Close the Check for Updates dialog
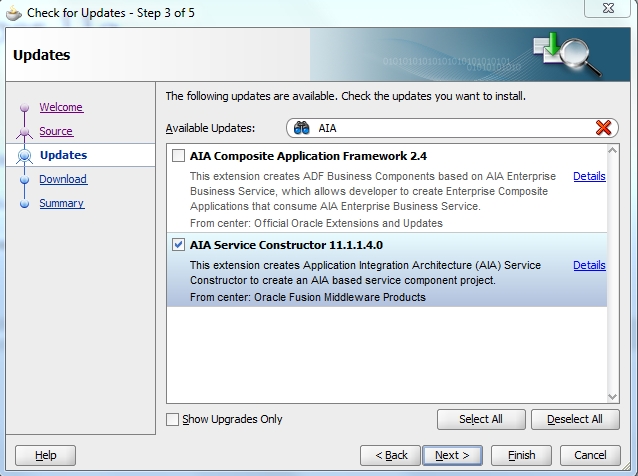Image resolution: width=638 pixels, height=476 pixels. (608, 8)
